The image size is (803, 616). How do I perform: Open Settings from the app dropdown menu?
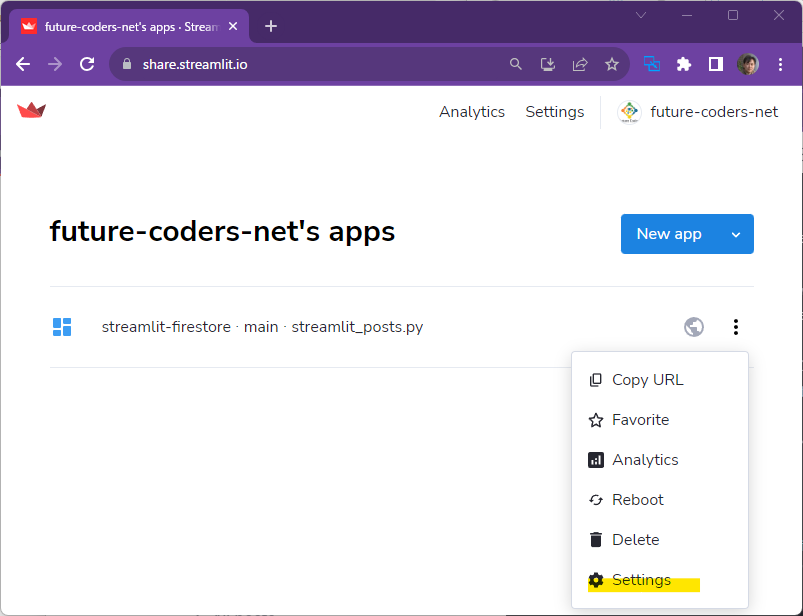tap(660, 580)
